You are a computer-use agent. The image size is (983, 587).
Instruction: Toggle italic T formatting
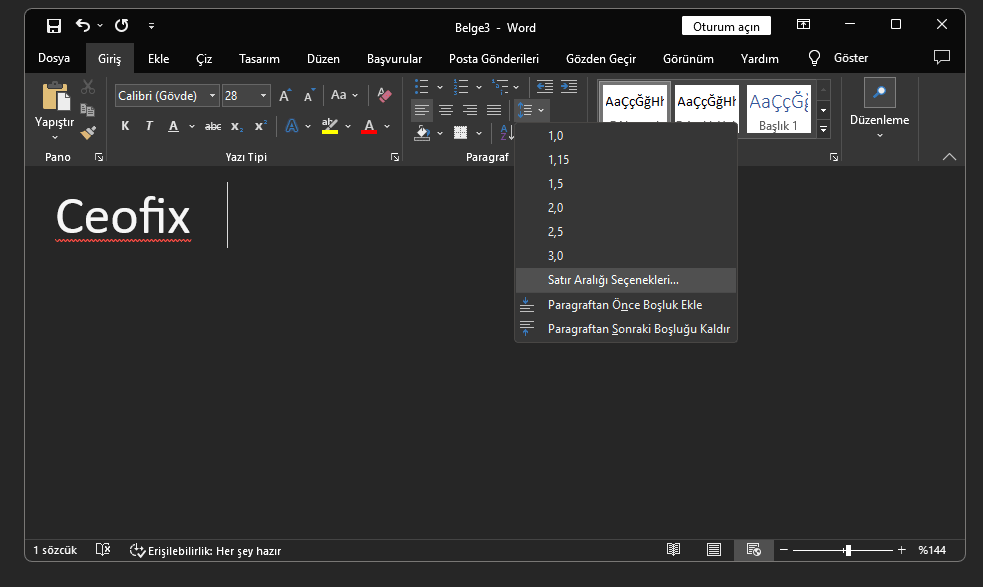[149, 126]
